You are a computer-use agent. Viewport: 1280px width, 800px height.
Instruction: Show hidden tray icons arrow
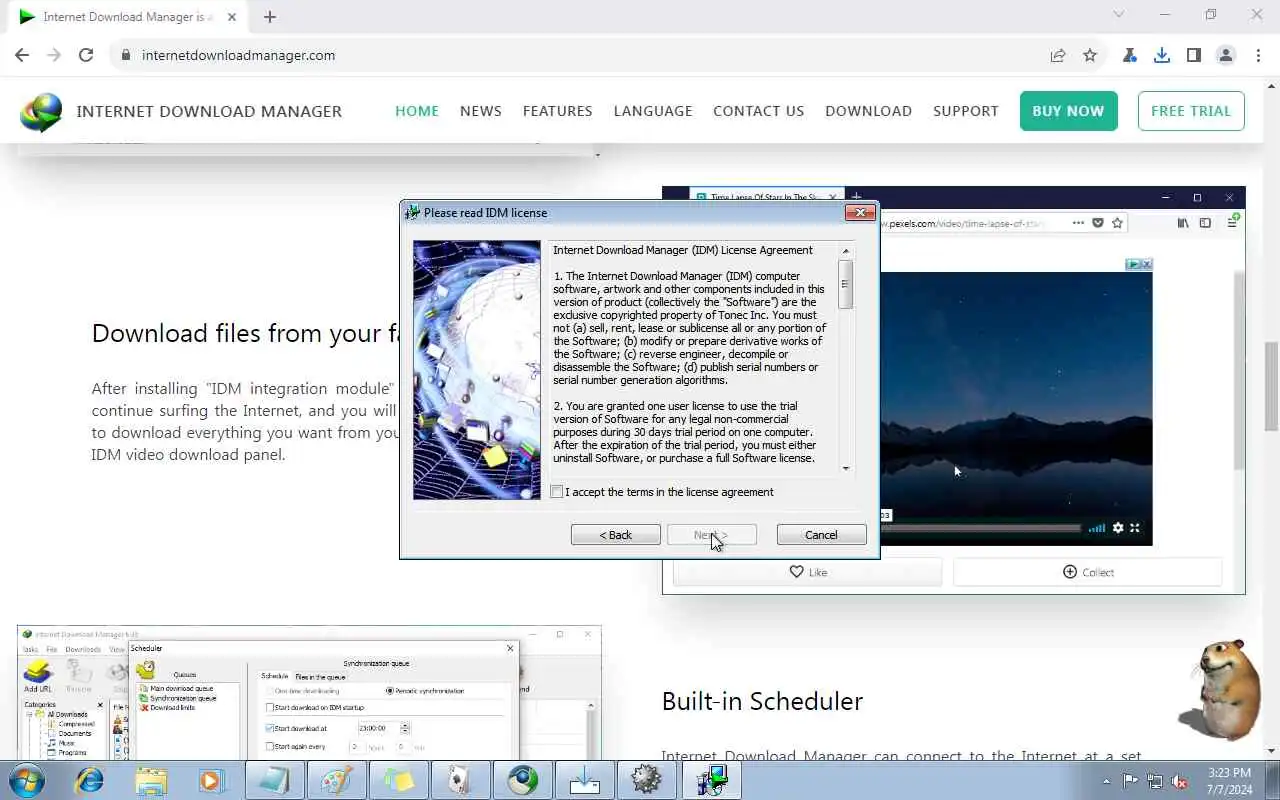[1106, 781]
